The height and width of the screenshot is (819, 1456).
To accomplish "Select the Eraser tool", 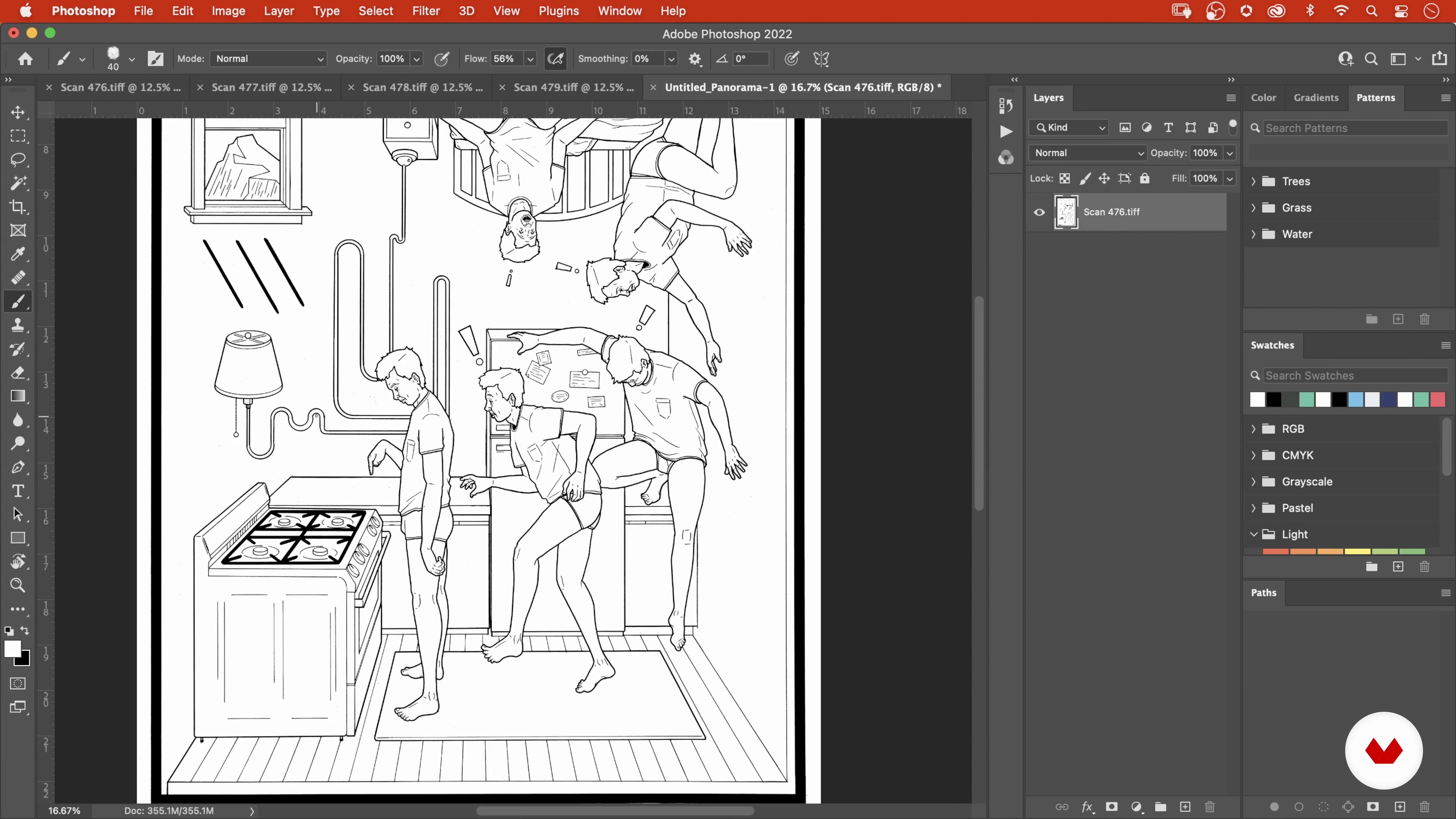I will point(18,372).
